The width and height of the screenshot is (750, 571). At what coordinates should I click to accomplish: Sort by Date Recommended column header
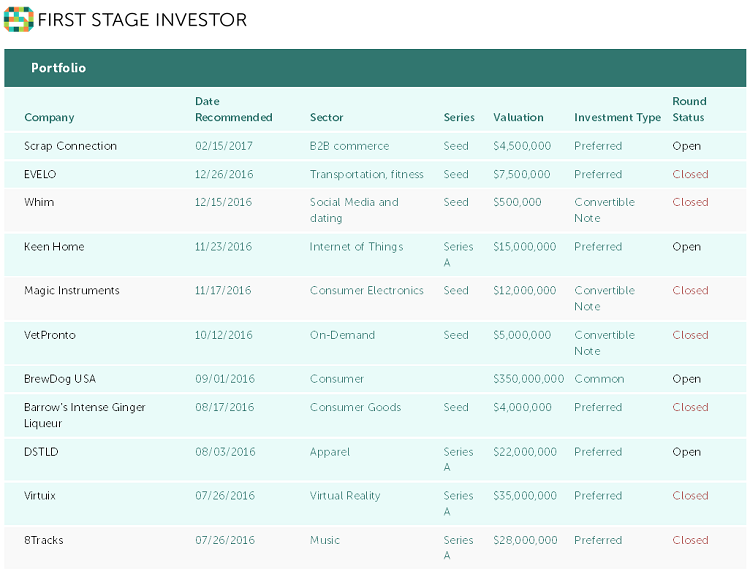point(233,110)
